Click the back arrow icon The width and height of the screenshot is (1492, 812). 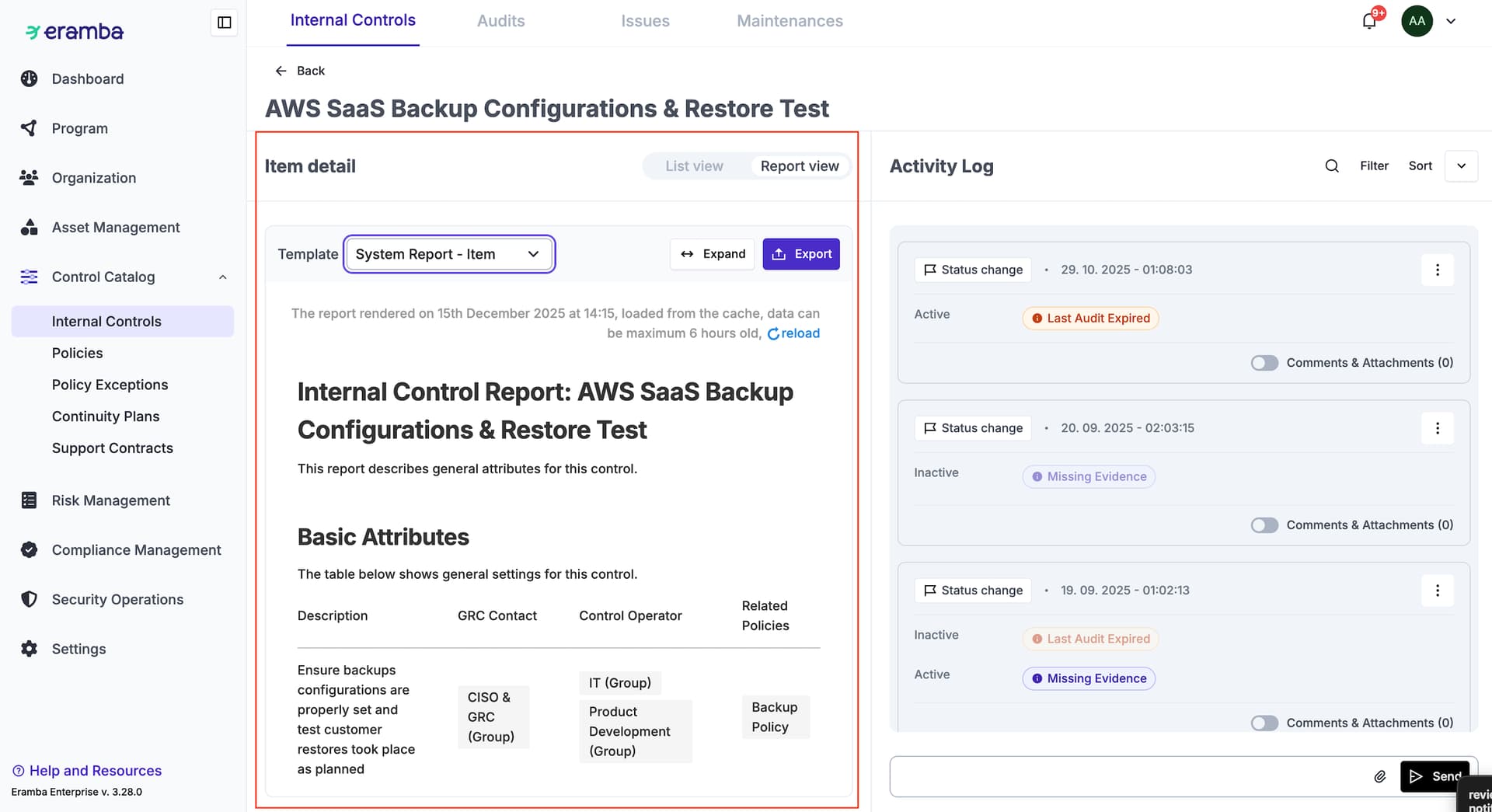click(x=281, y=71)
